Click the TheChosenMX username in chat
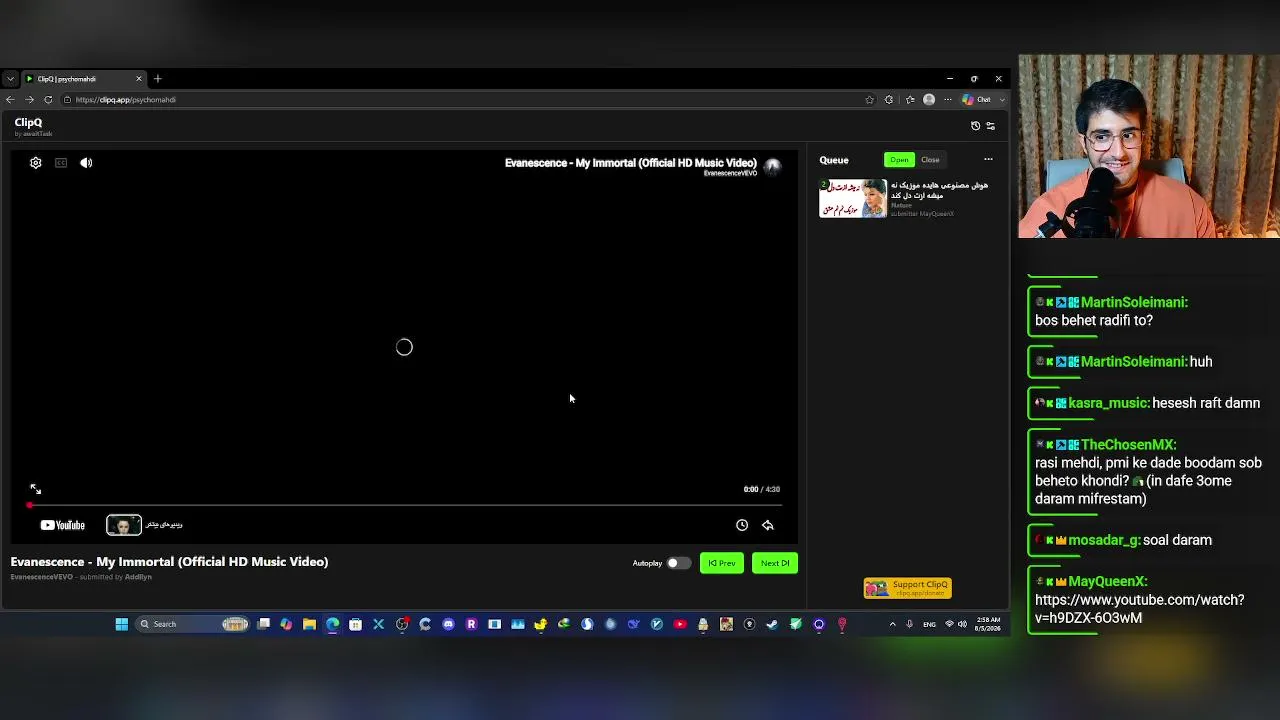 (1128, 445)
